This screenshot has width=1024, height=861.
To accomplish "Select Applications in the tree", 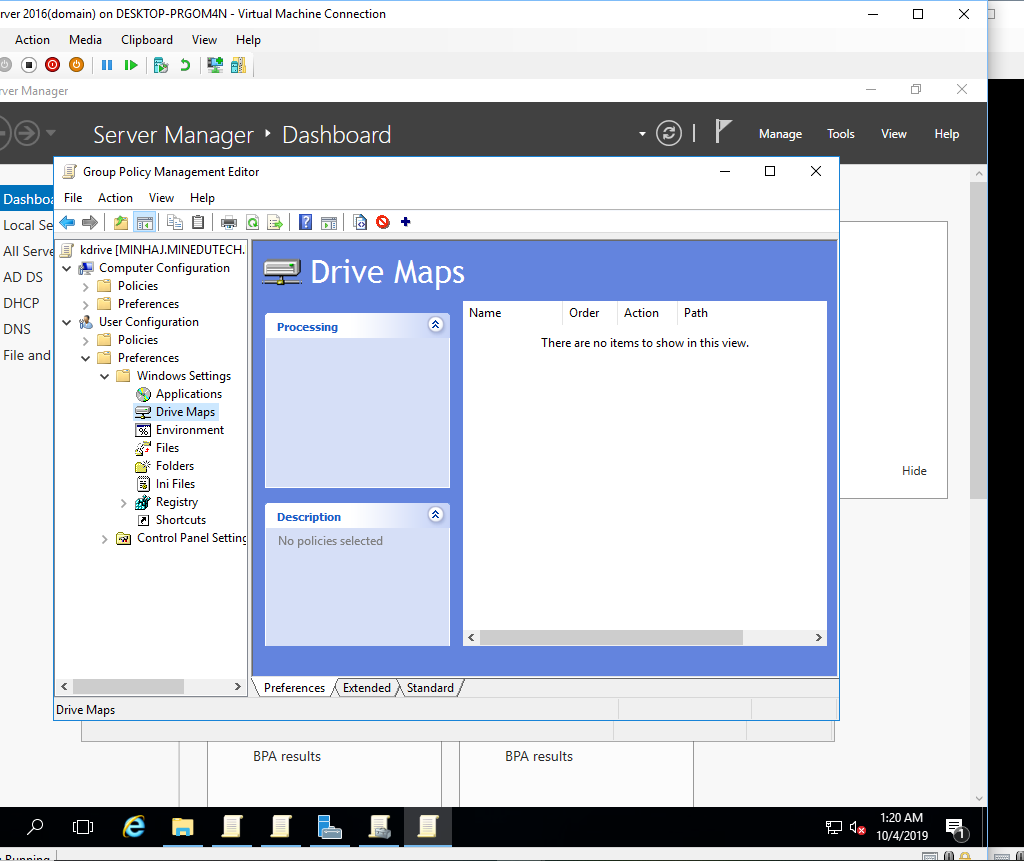I will tap(189, 394).
